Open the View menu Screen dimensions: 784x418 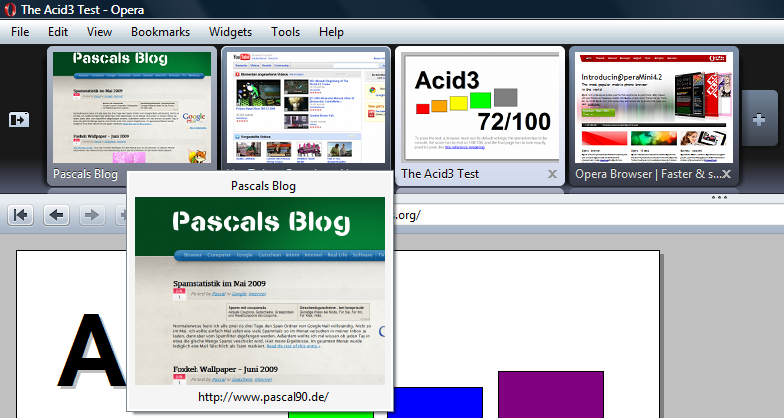coord(99,32)
